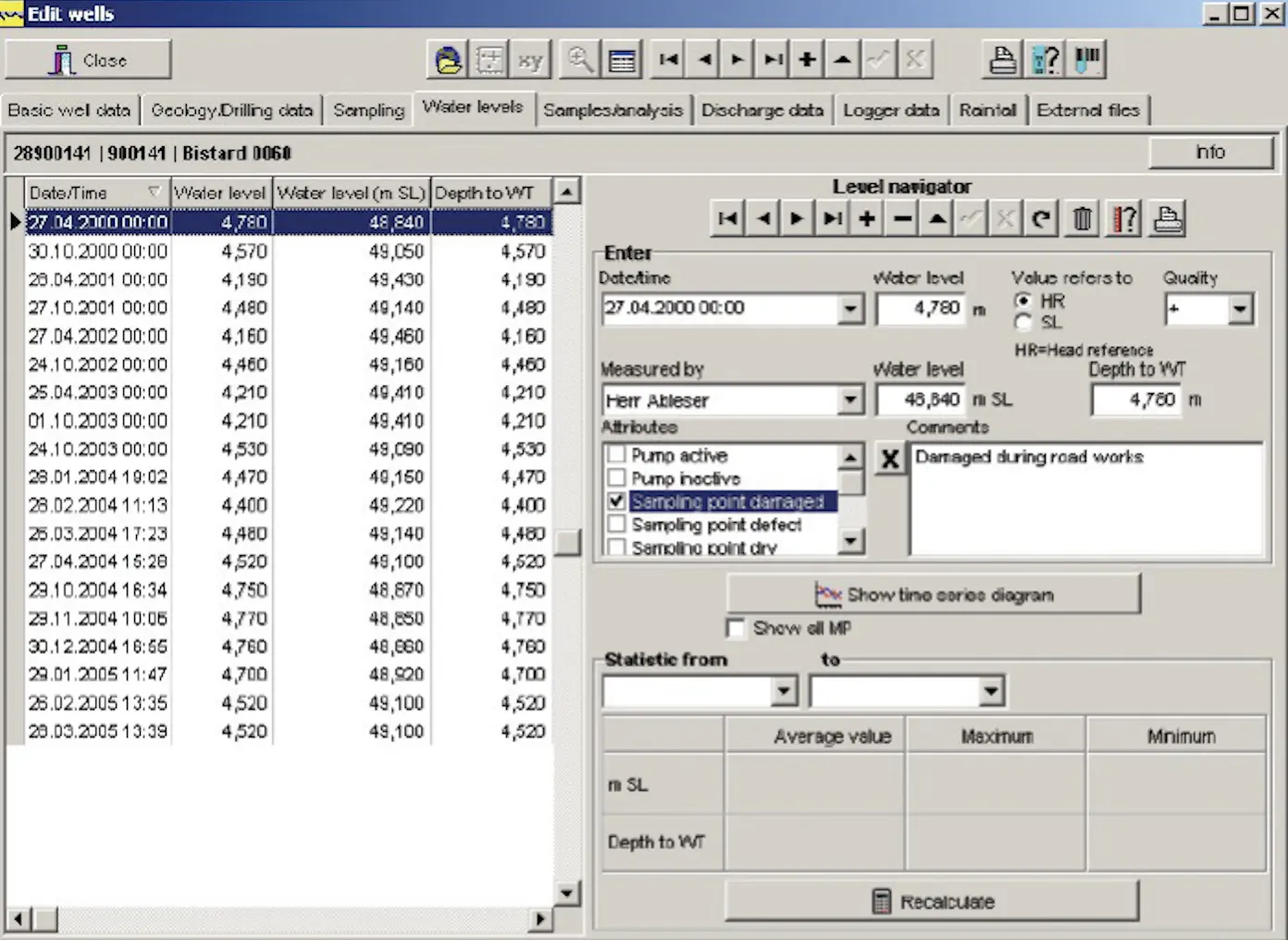Open the Measured by dropdown
The width and height of the screenshot is (1288, 940).
pyautogui.click(x=850, y=401)
